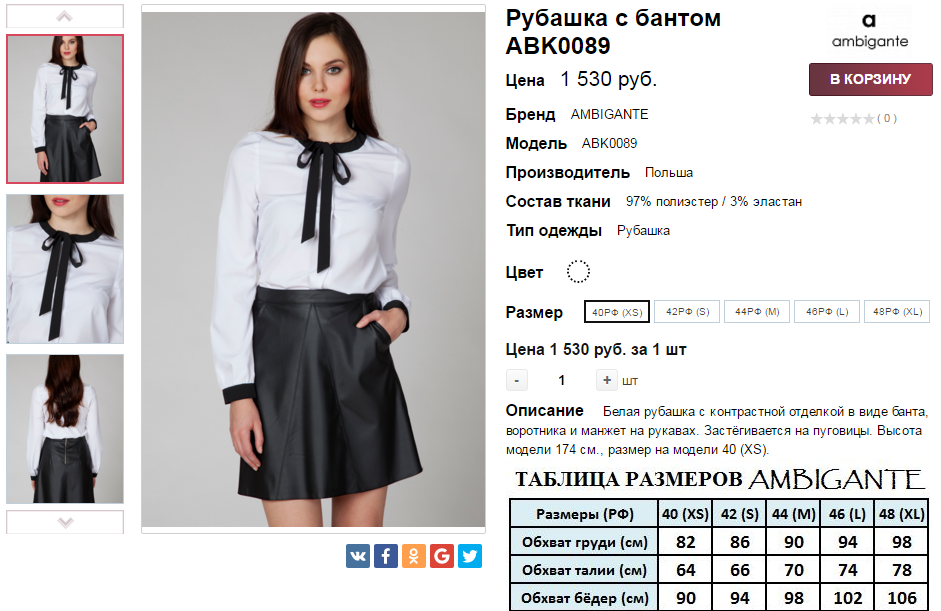View the bow close-up thumbnail
The height and width of the screenshot is (611, 941).
click(65, 269)
